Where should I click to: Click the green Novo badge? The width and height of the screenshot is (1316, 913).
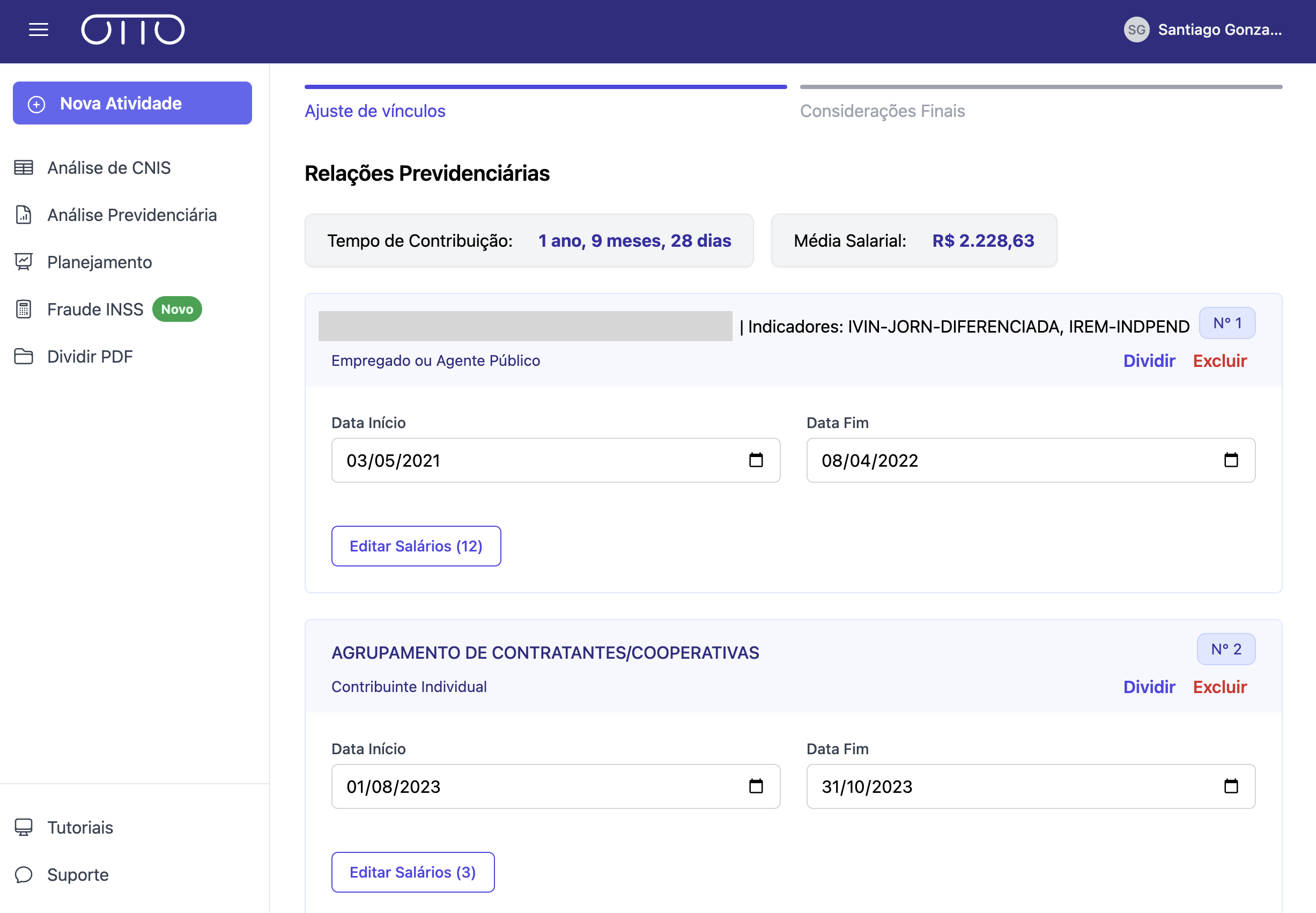pyautogui.click(x=177, y=309)
